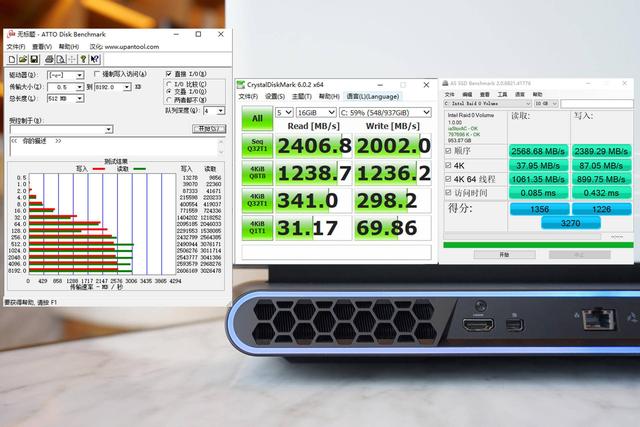640x427 pixels.
Task: Click the 2406.8 sequential read value
Action: (313, 146)
